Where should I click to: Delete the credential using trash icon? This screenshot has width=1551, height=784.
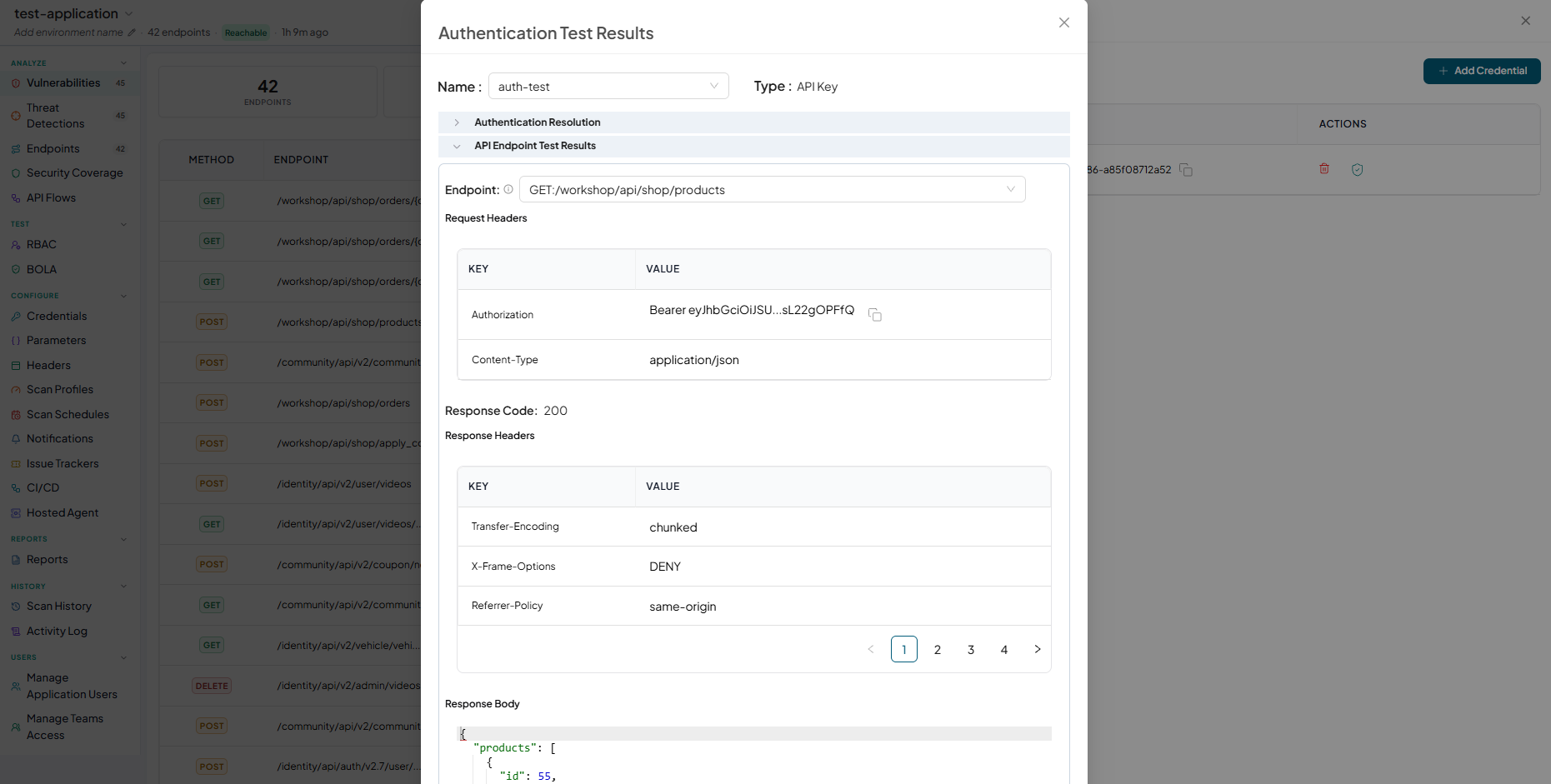[1324, 169]
